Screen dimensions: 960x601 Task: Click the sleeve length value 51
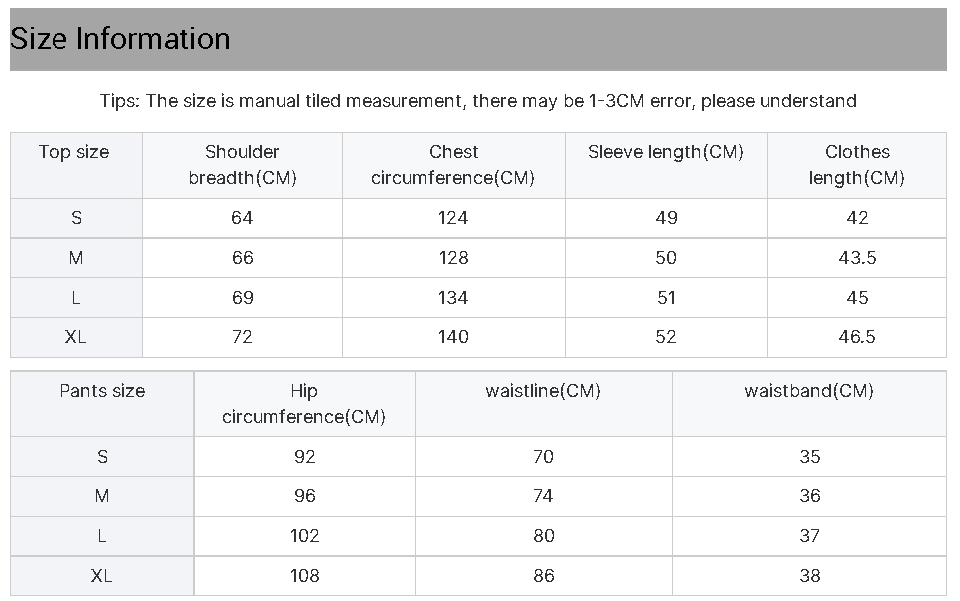click(x=666, y=297)
